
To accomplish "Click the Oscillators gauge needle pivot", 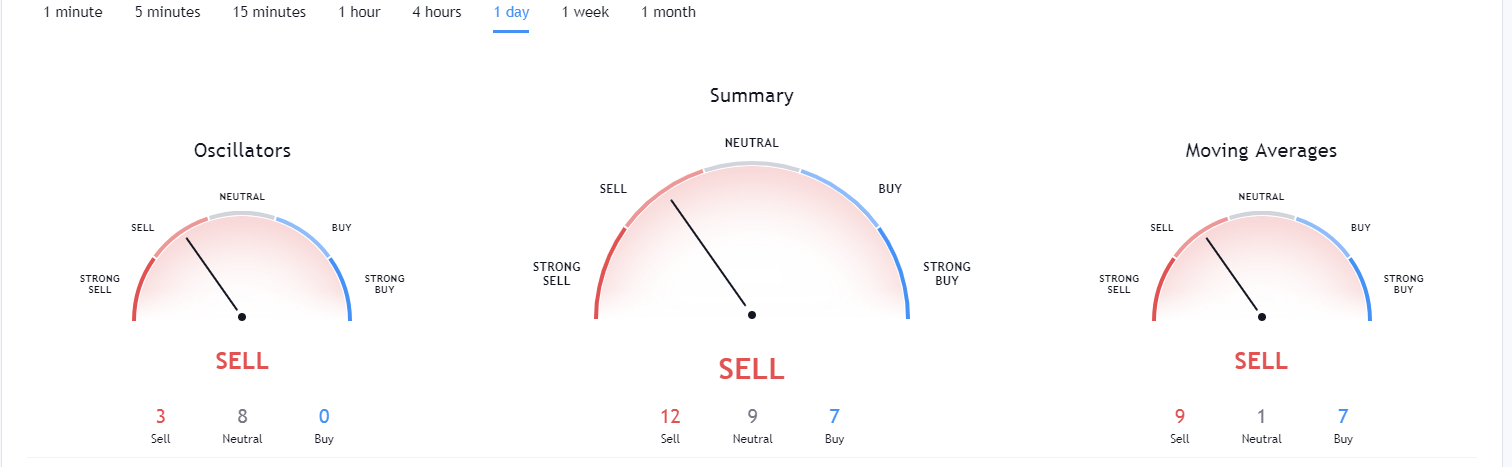I will point(242,317).
